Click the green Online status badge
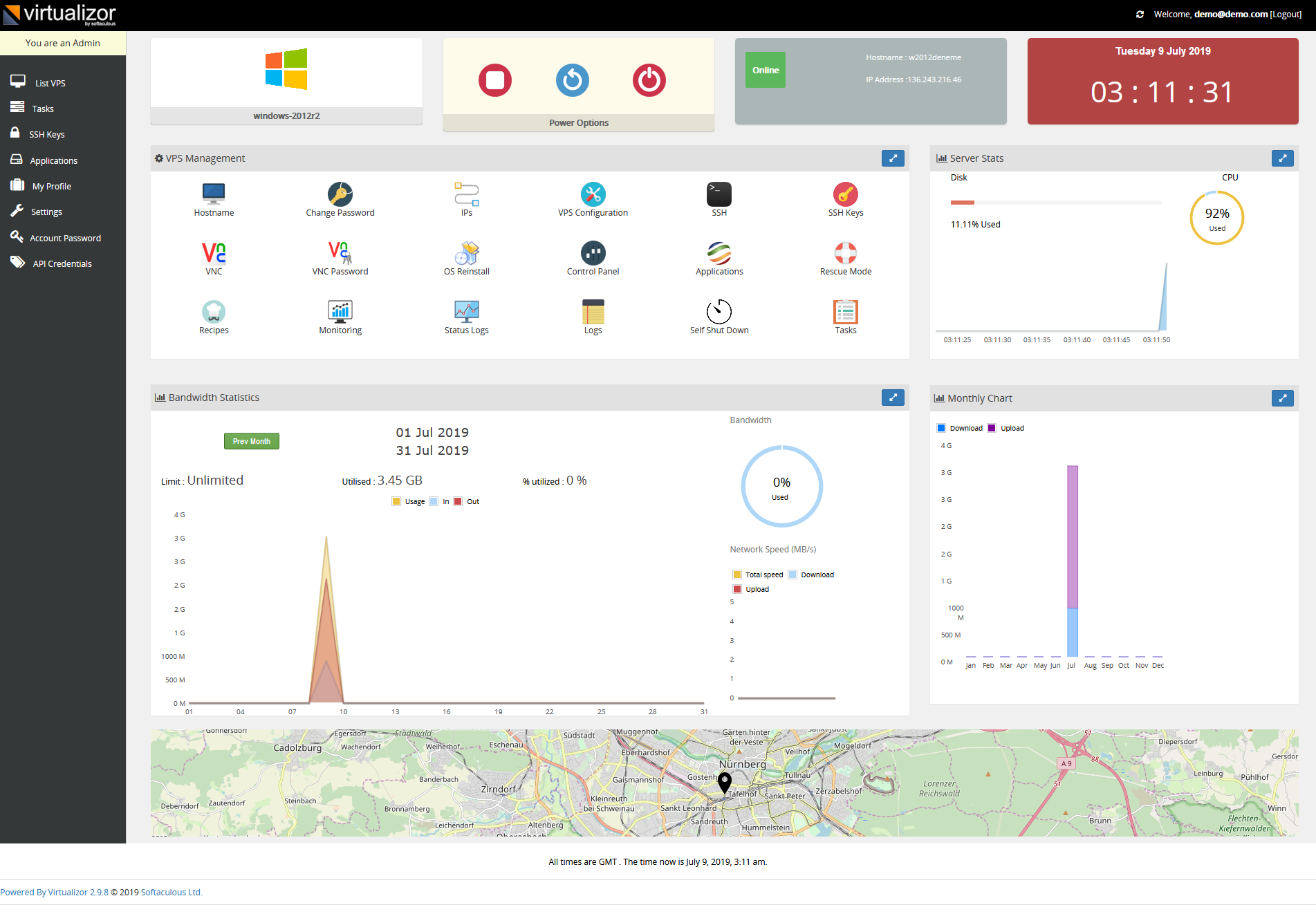This screenshot has height=905, width=1316. point(766,70)
